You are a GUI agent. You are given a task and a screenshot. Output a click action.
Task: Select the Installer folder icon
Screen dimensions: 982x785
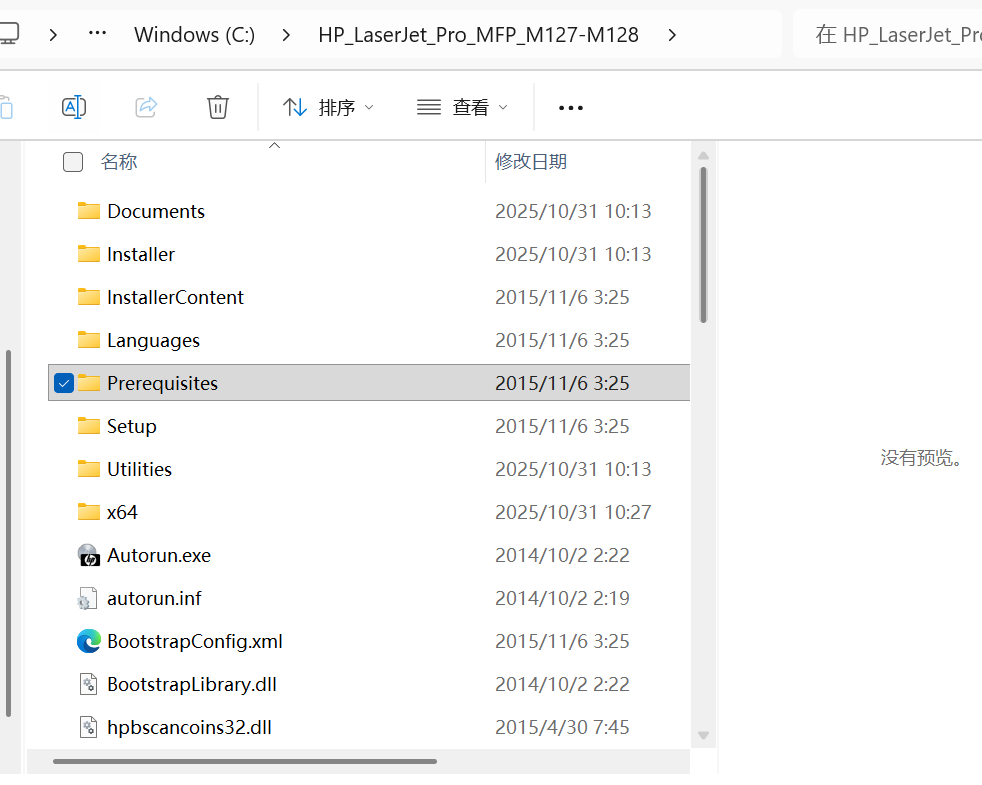[x=88, y=254]
